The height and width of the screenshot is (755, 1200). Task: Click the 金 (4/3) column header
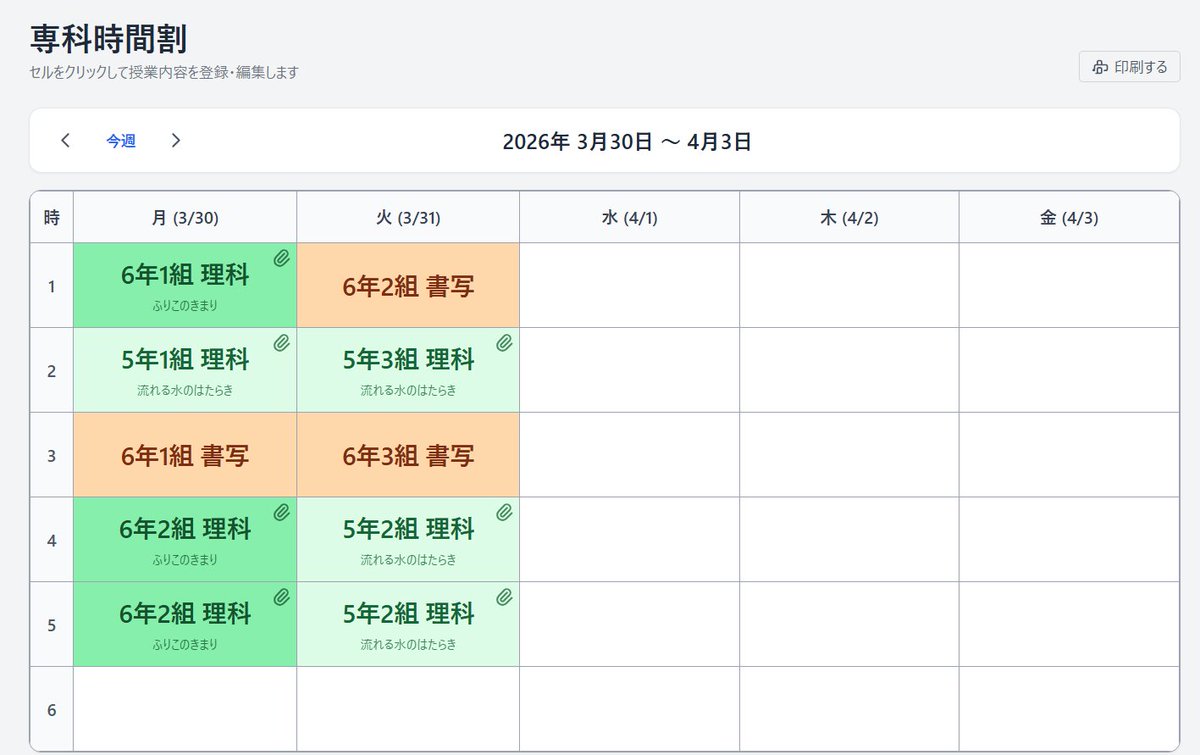click(x=1069, y=217)
